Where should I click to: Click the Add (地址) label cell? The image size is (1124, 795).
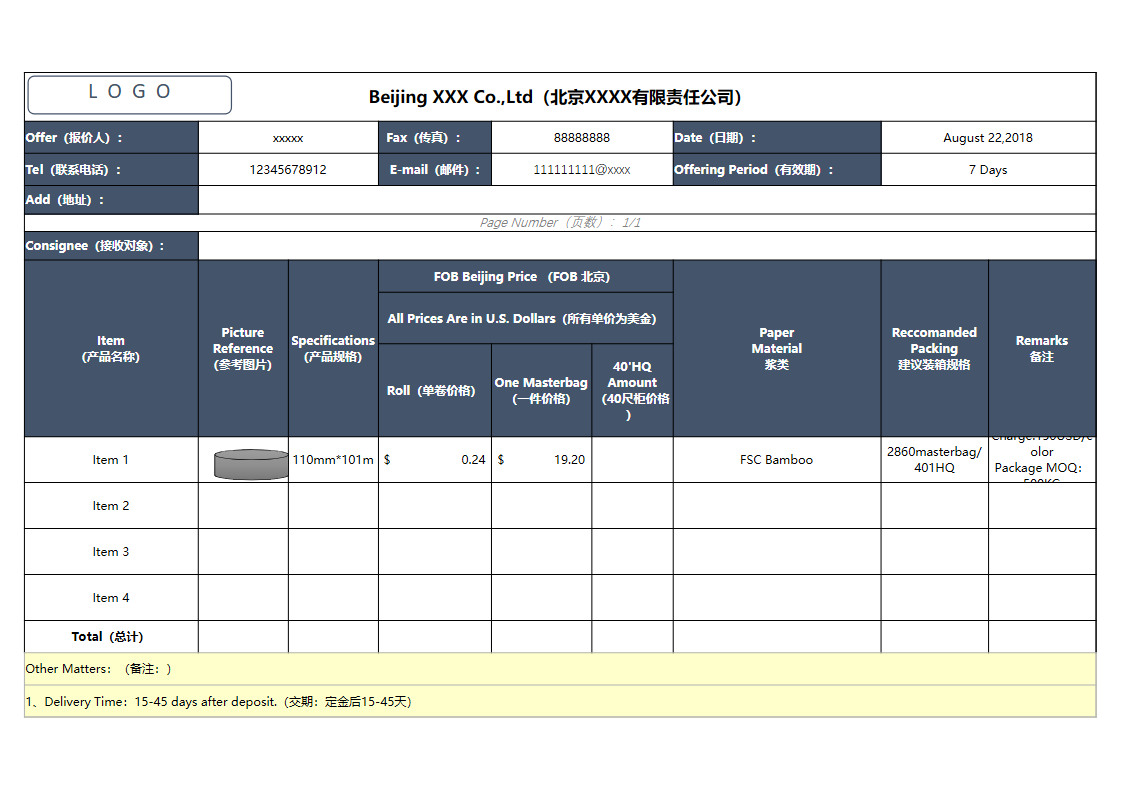coord(111,200)
